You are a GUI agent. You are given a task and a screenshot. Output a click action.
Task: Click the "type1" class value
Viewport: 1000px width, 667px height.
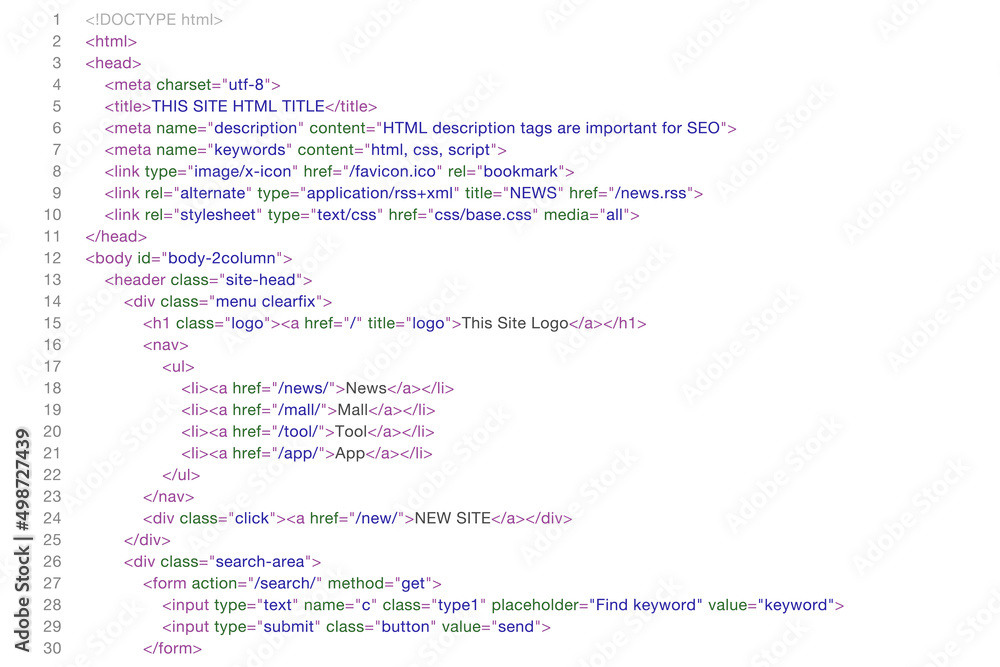click(x=459, y=605)
